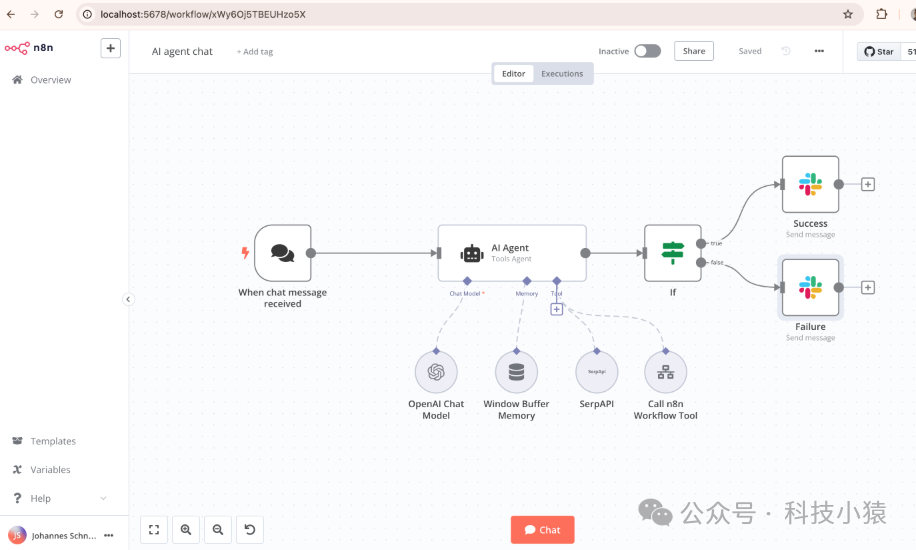
Task: Open the workflow options three-dot menu
Action: tap(819, 51)
